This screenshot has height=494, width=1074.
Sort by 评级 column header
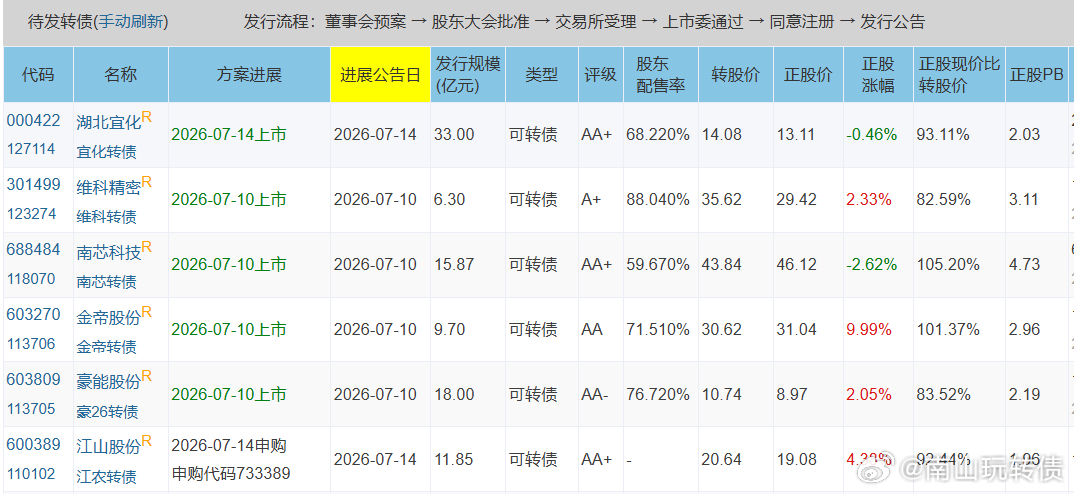point(601,75)
